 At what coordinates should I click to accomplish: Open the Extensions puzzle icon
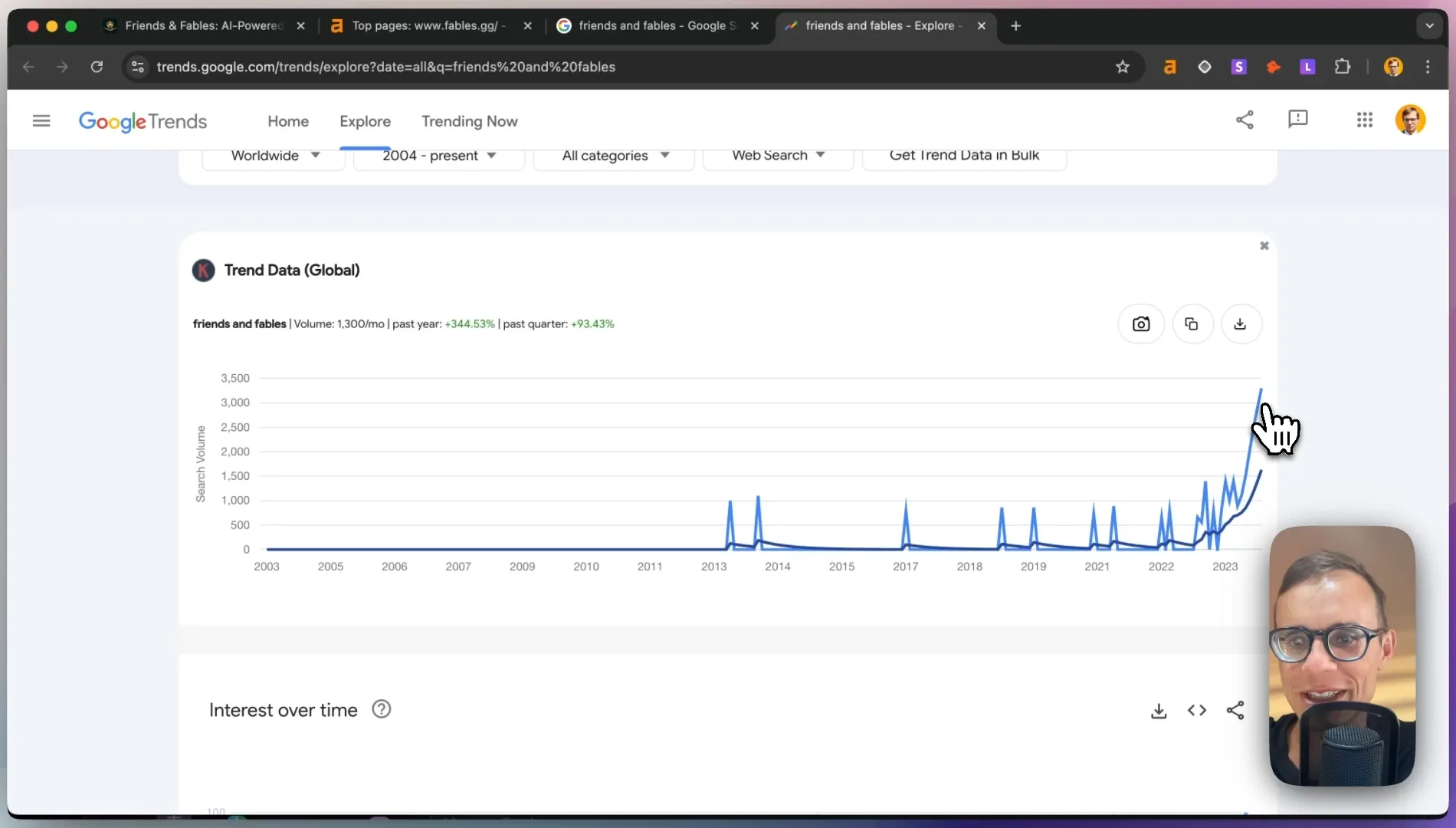(x=1342, y=67)
